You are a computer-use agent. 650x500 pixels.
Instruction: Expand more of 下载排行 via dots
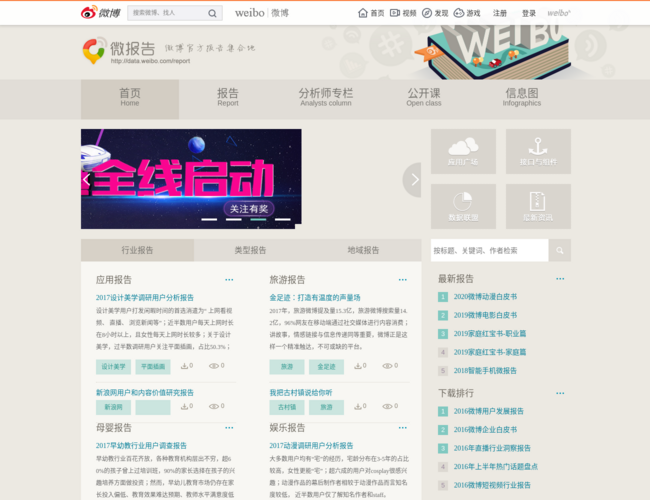click(x=560, y=393)
